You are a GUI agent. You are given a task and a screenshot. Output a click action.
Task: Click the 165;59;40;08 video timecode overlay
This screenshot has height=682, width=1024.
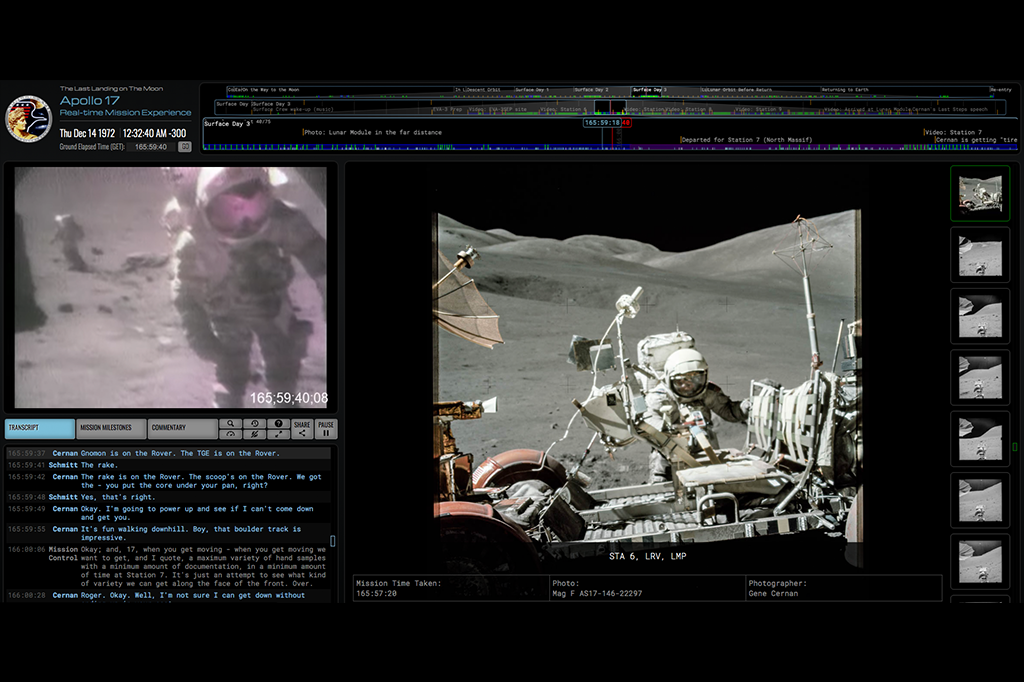click(x=289, y=398)
